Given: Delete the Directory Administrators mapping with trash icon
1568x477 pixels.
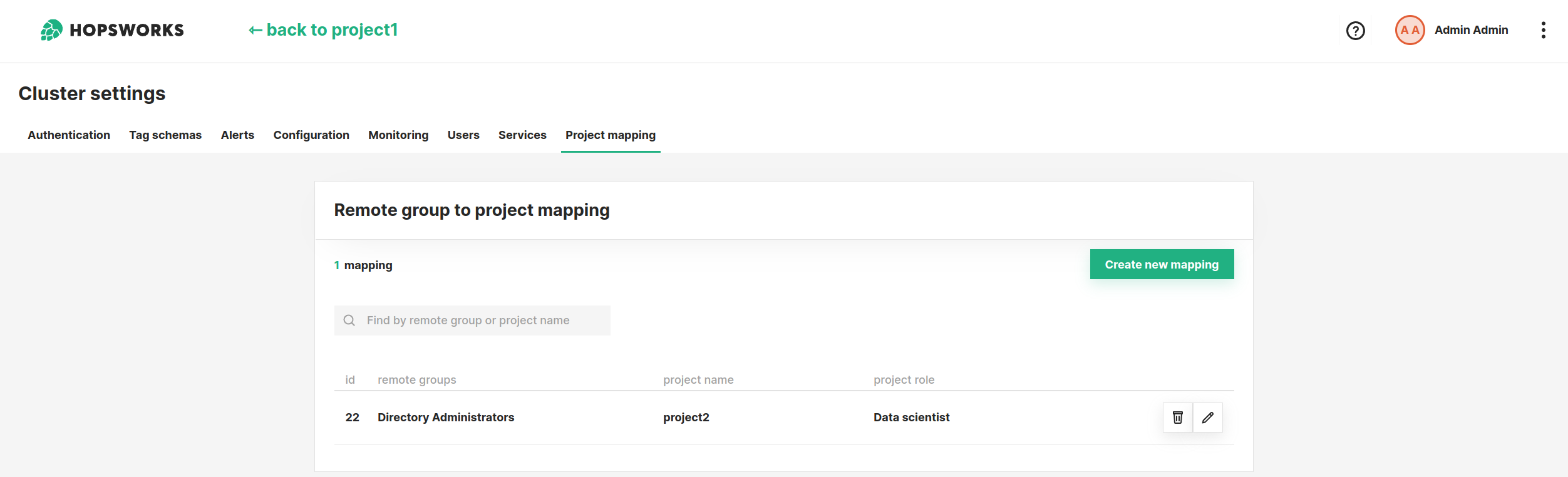Looking at the screenshot, I should pos(1178,418).
